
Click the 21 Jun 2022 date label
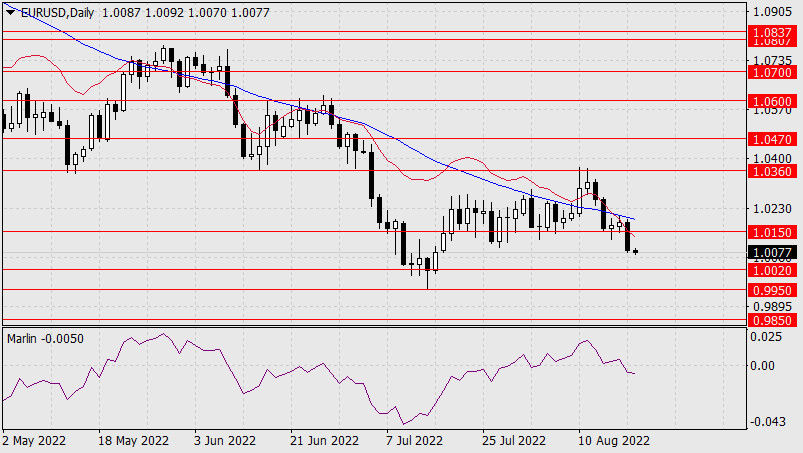[324, 441]
